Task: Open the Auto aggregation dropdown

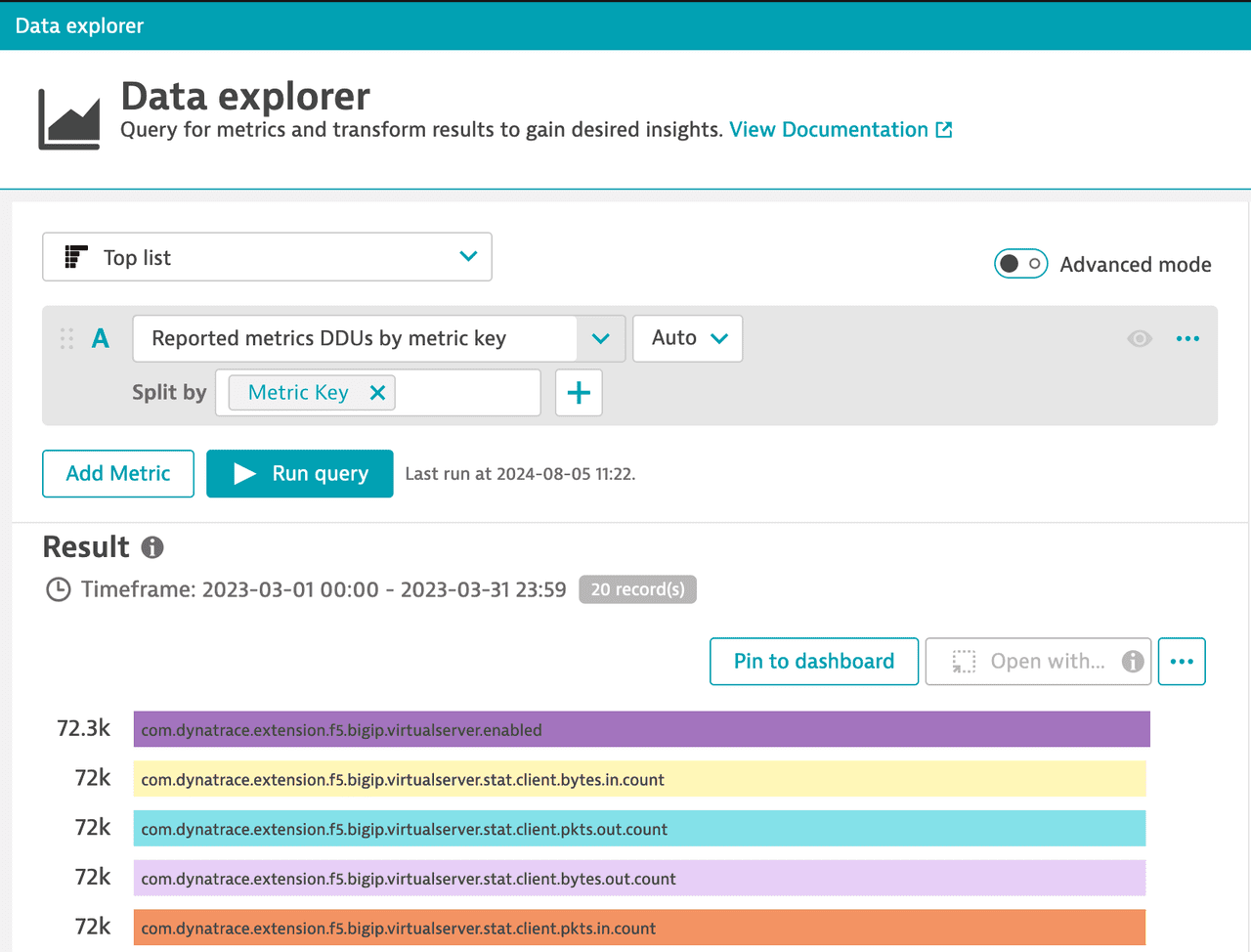Action: 688,338
